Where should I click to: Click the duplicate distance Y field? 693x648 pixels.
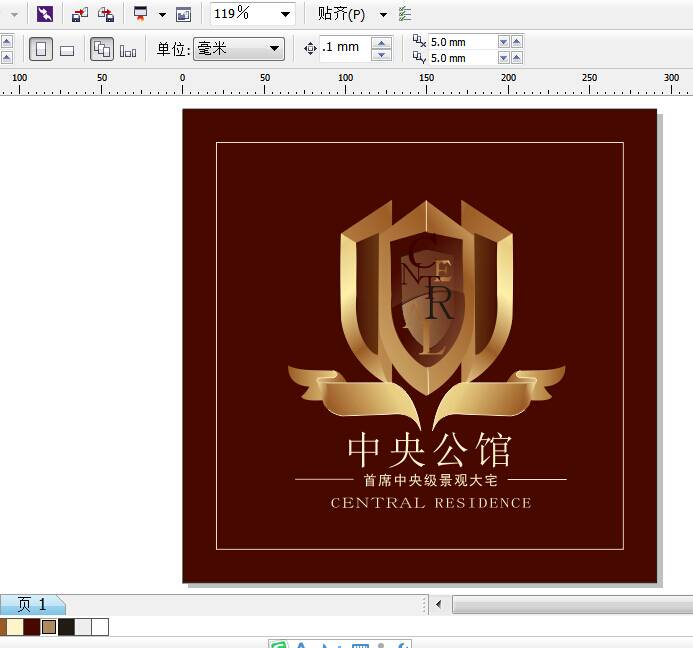click(x=462, y=58)
